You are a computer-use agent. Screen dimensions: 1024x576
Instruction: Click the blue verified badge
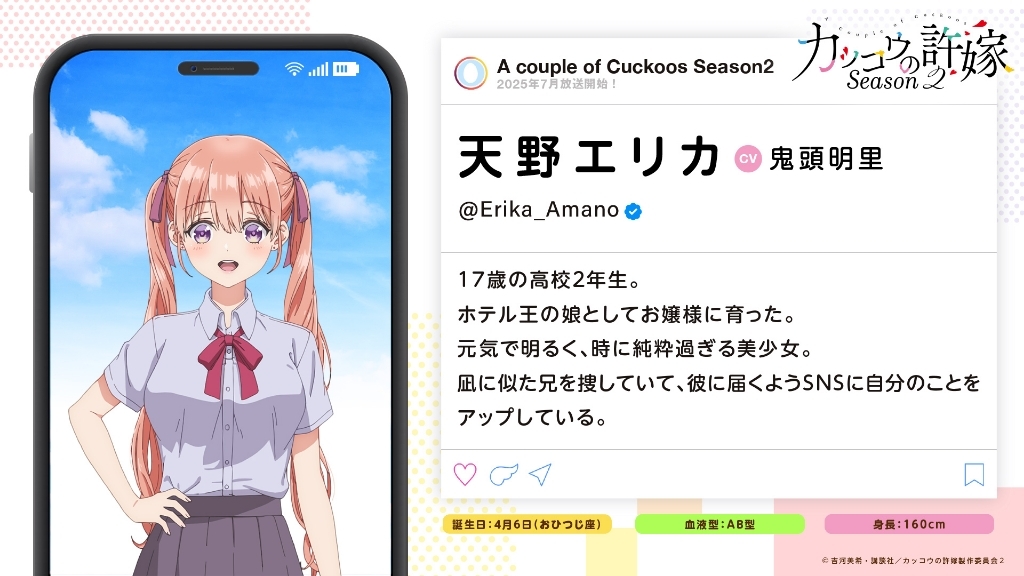click(x=633, y=211)
